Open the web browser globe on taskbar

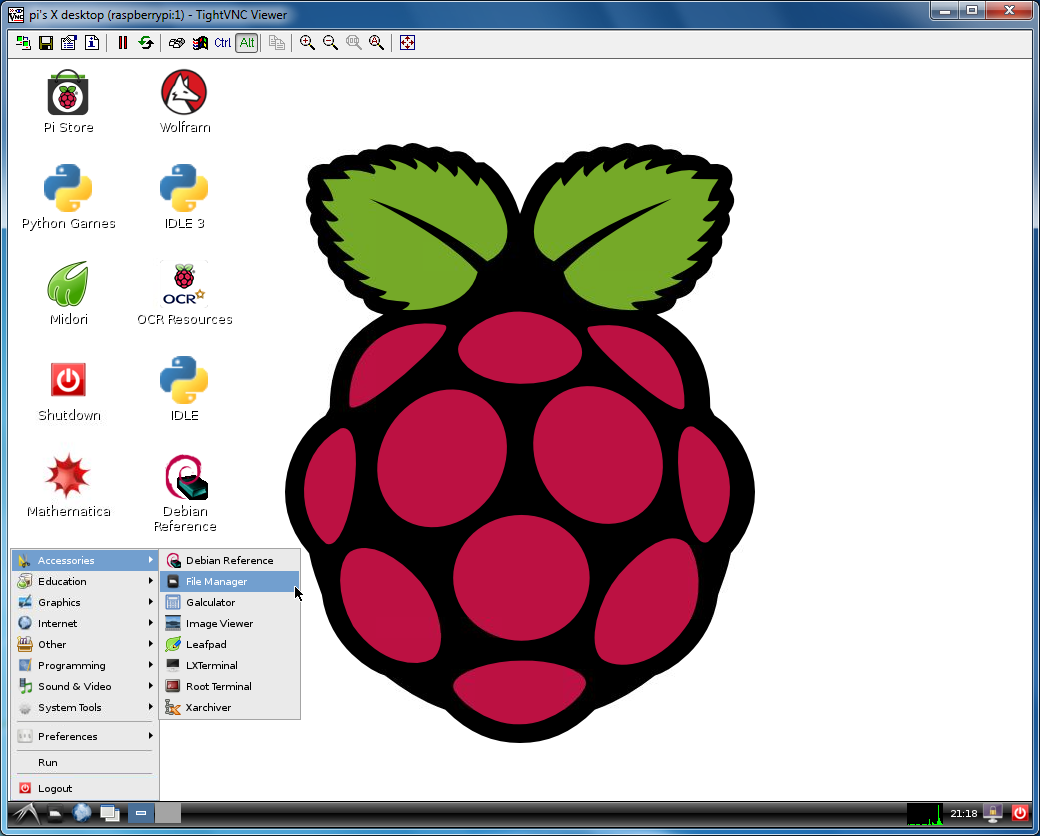coord(82,813)
